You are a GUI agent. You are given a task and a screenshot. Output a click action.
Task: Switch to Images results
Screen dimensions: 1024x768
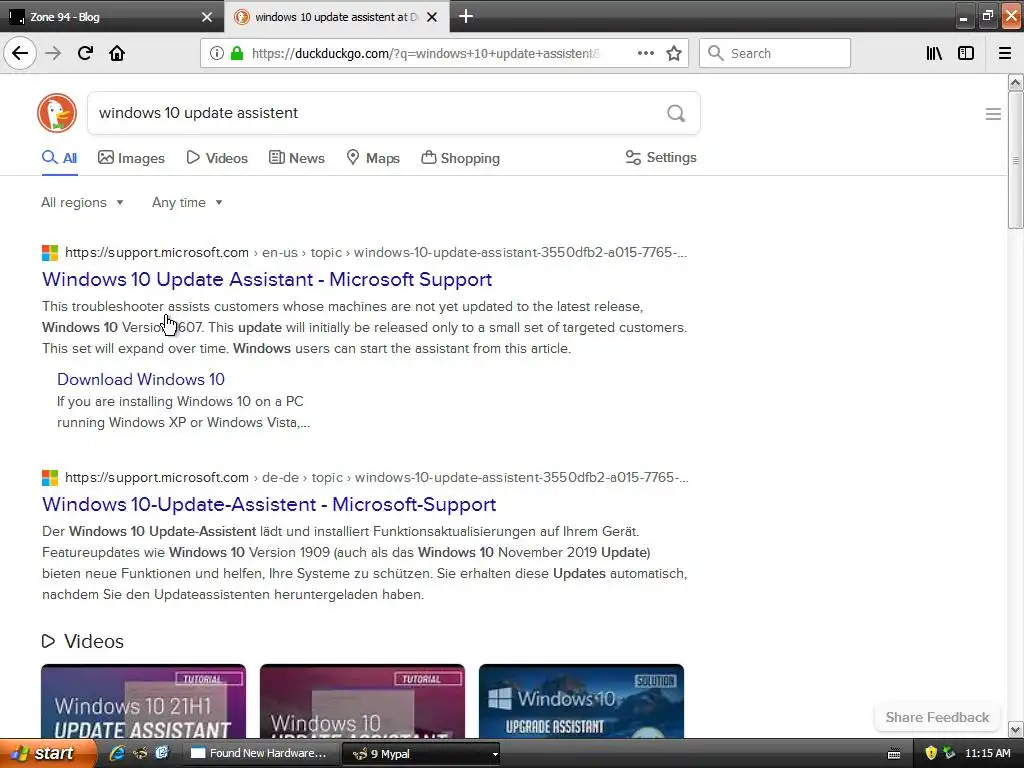131,158
